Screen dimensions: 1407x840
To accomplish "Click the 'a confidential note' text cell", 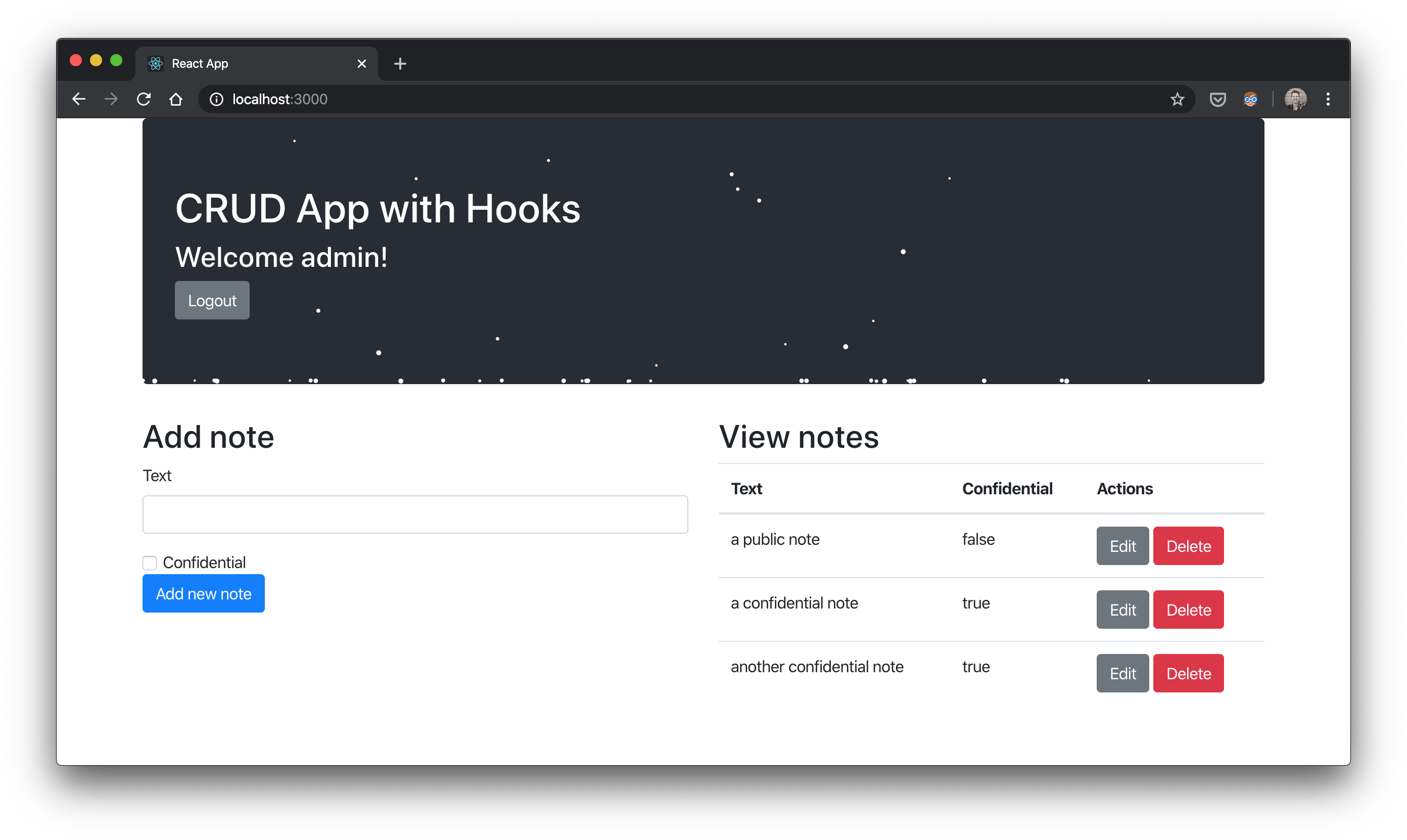I will click(794, 603).
